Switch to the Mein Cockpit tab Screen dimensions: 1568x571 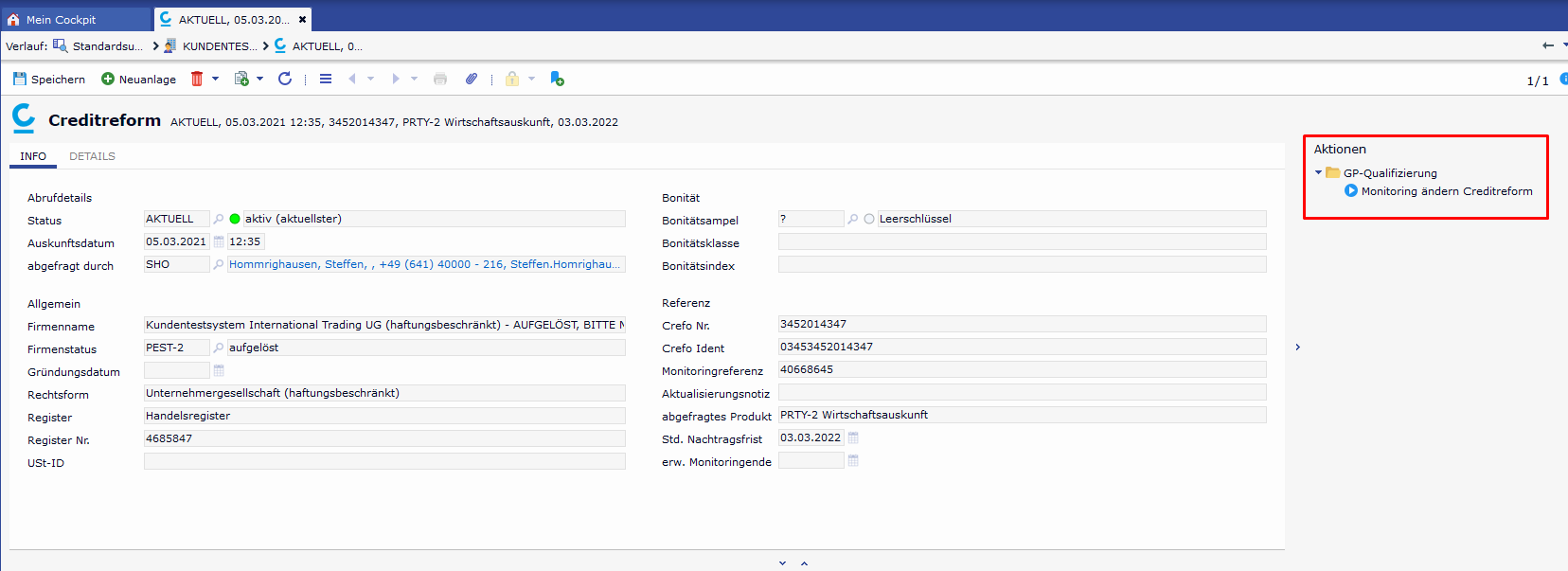[61, 20]
